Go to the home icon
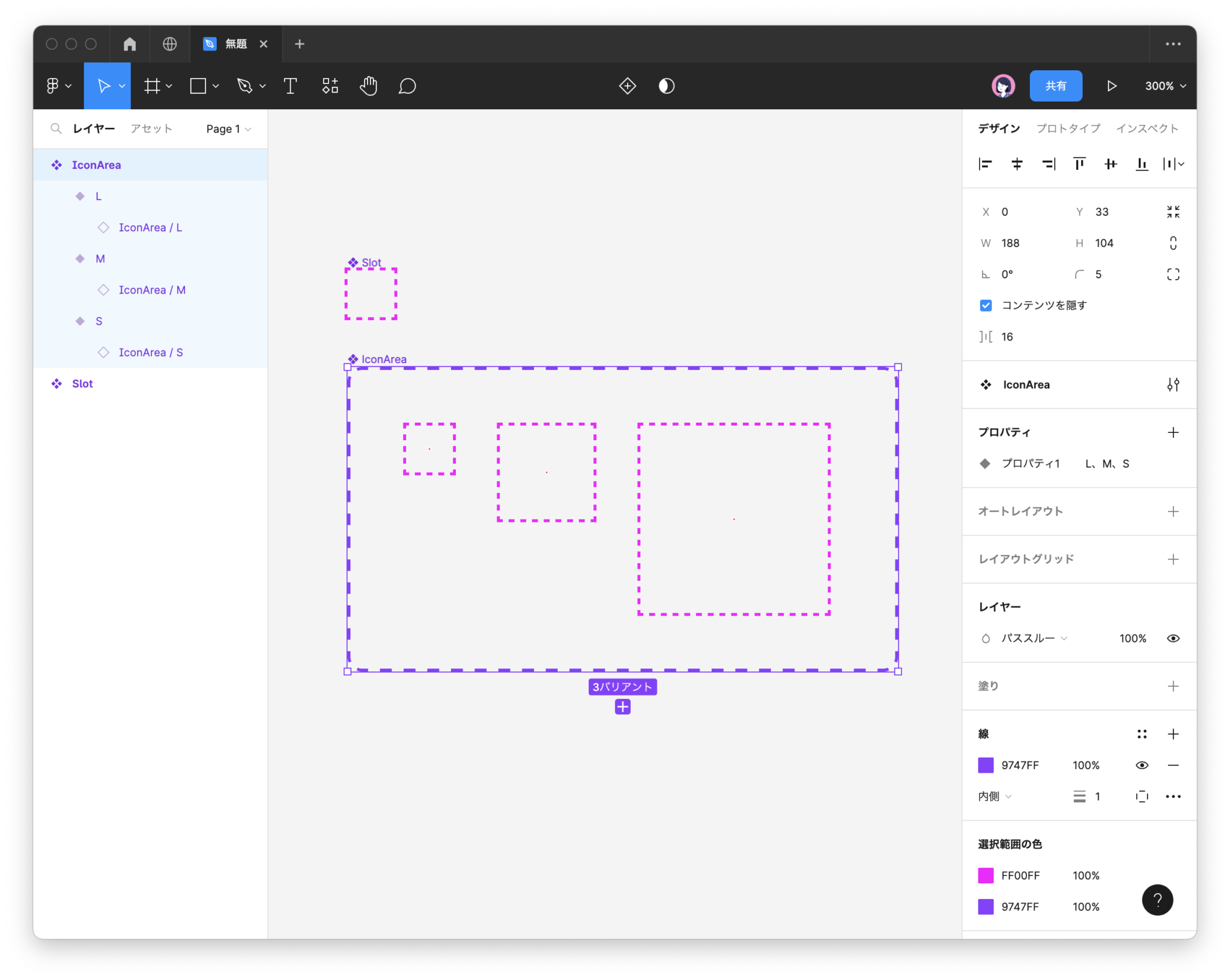1230x980 pixels. (130, 44)
